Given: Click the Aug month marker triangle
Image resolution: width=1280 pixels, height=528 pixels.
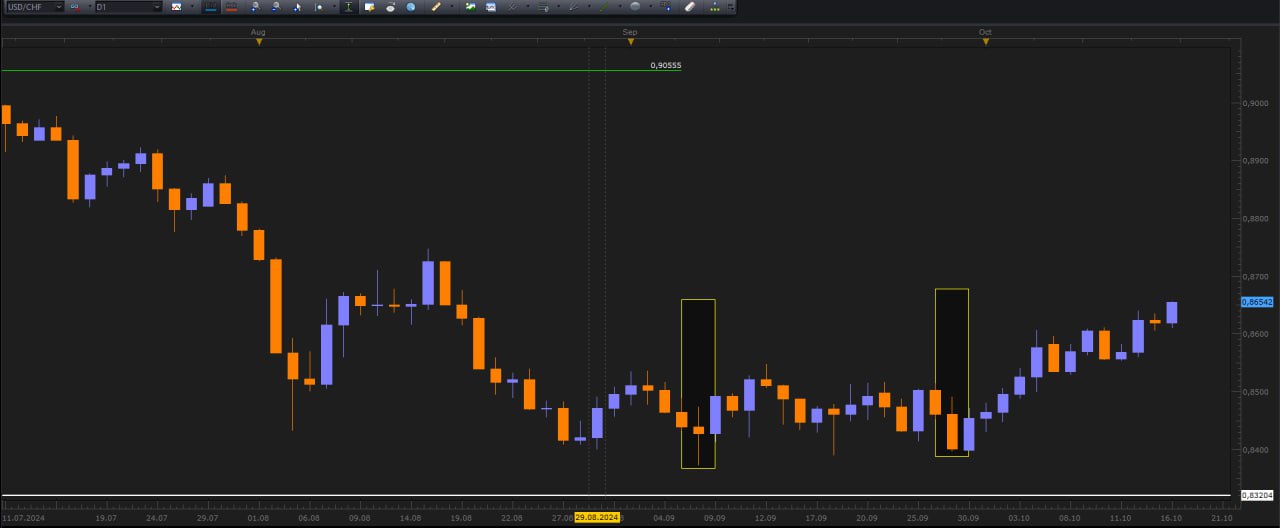Looking at the screenshot, I should [x=259, y=41].
